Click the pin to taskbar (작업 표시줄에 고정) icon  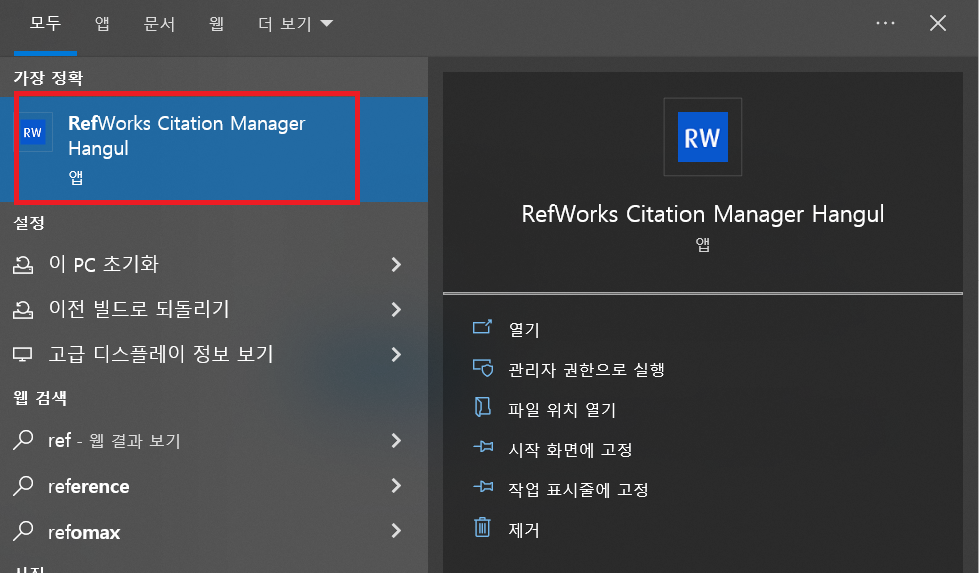coord(483,489)
